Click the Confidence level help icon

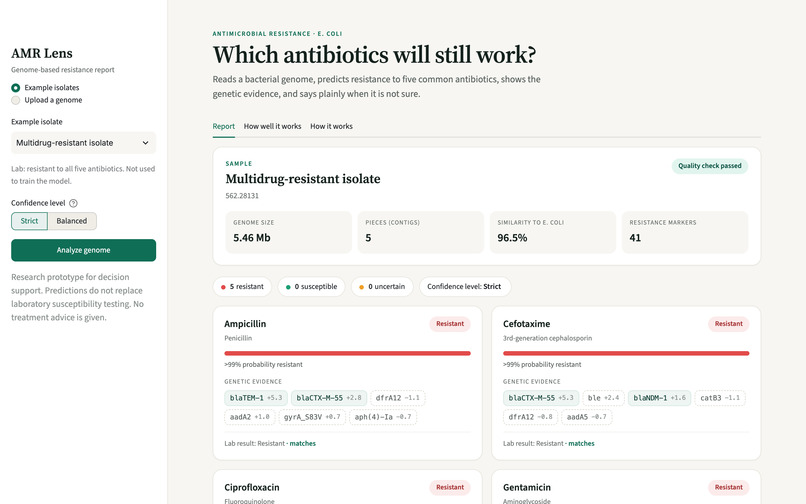(73, 203)
